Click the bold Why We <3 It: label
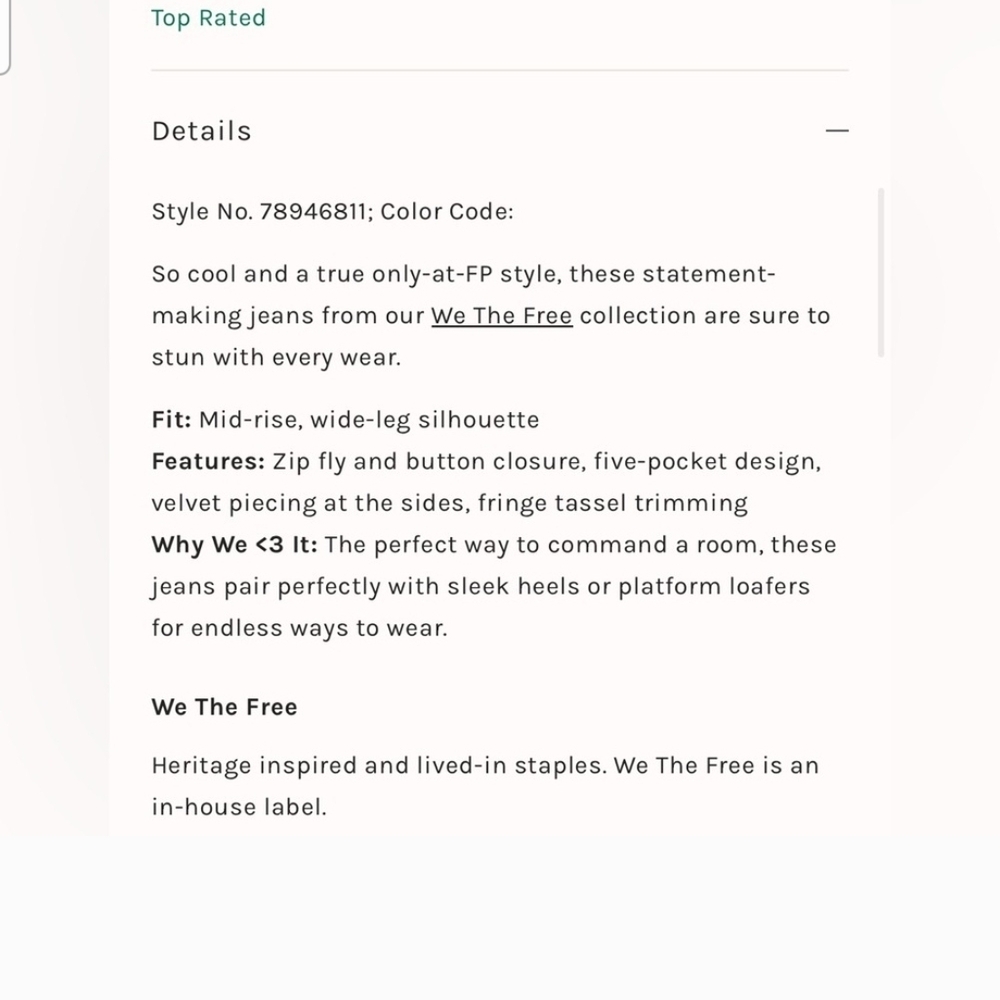The width and height of the screenshot is (1000, 1000). 234,545
